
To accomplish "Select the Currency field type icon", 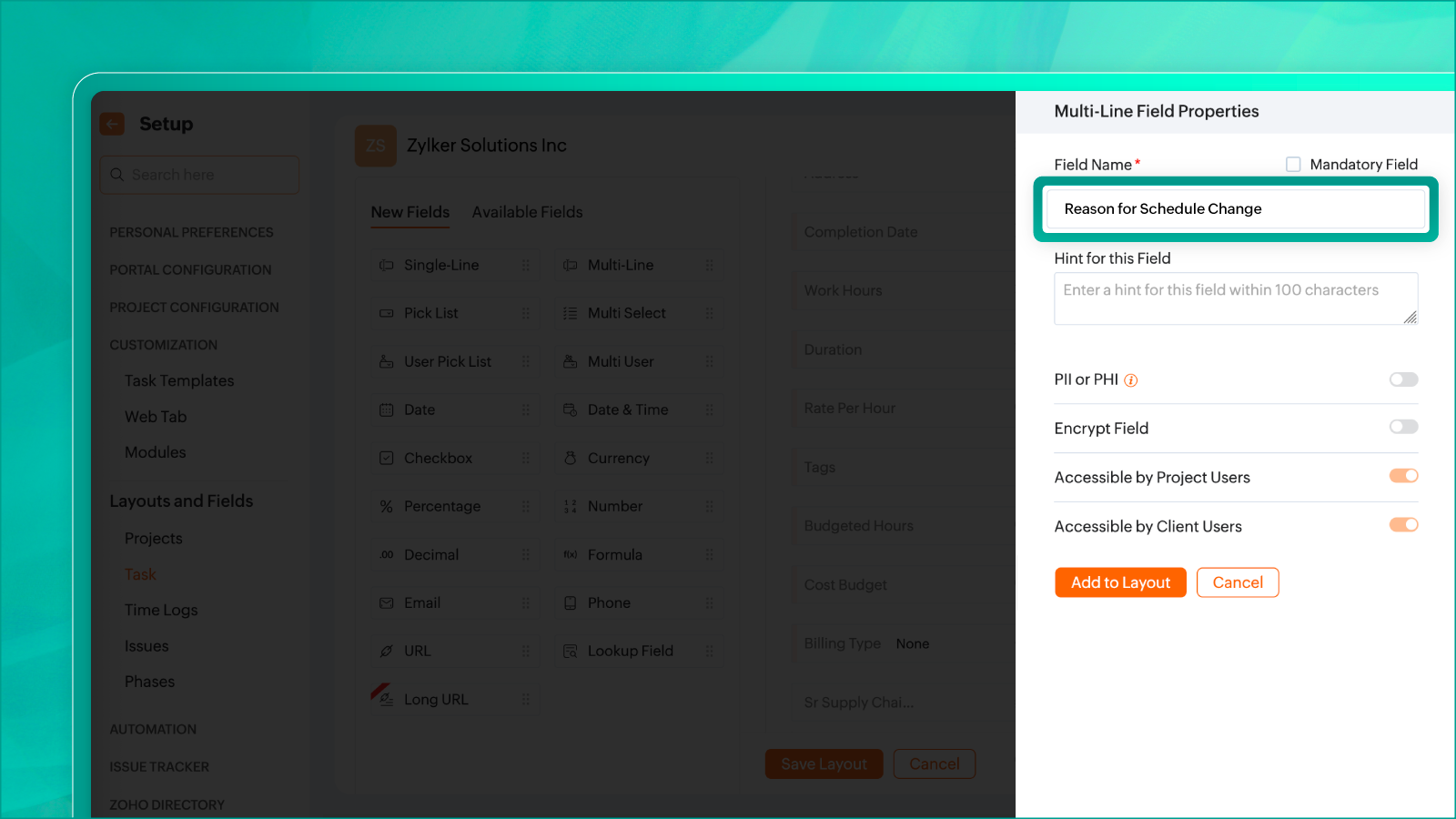I will coord(570,458).
